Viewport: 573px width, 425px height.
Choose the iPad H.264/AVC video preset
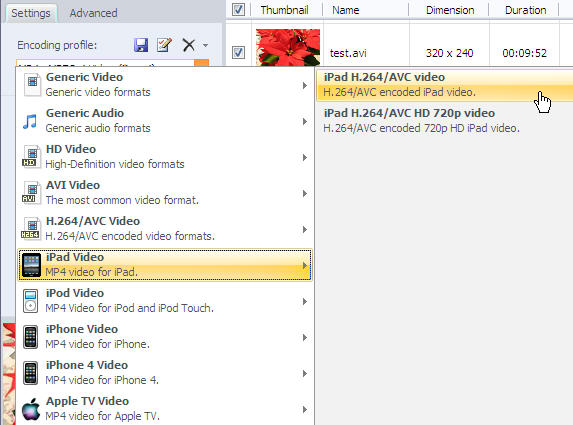pyautogui.click(x=444, y=84)
